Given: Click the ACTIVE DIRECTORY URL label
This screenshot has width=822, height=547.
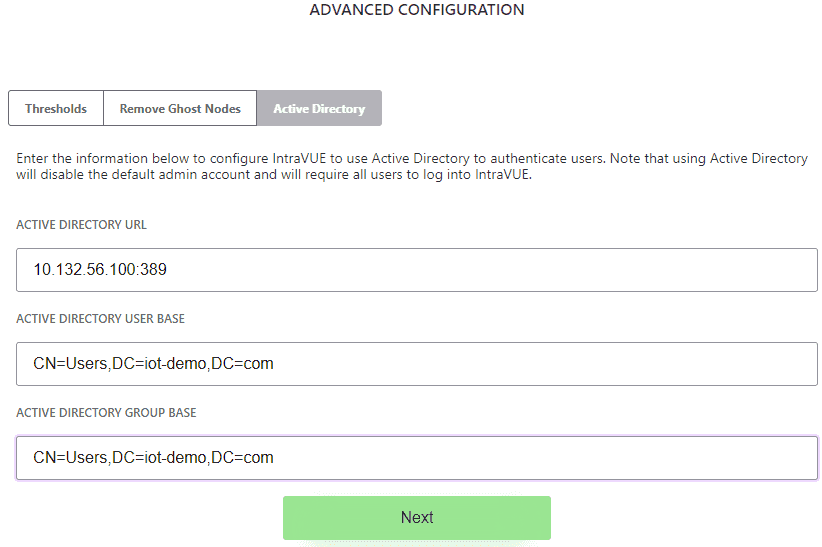Looking at the screenshot, I should 81,224.
